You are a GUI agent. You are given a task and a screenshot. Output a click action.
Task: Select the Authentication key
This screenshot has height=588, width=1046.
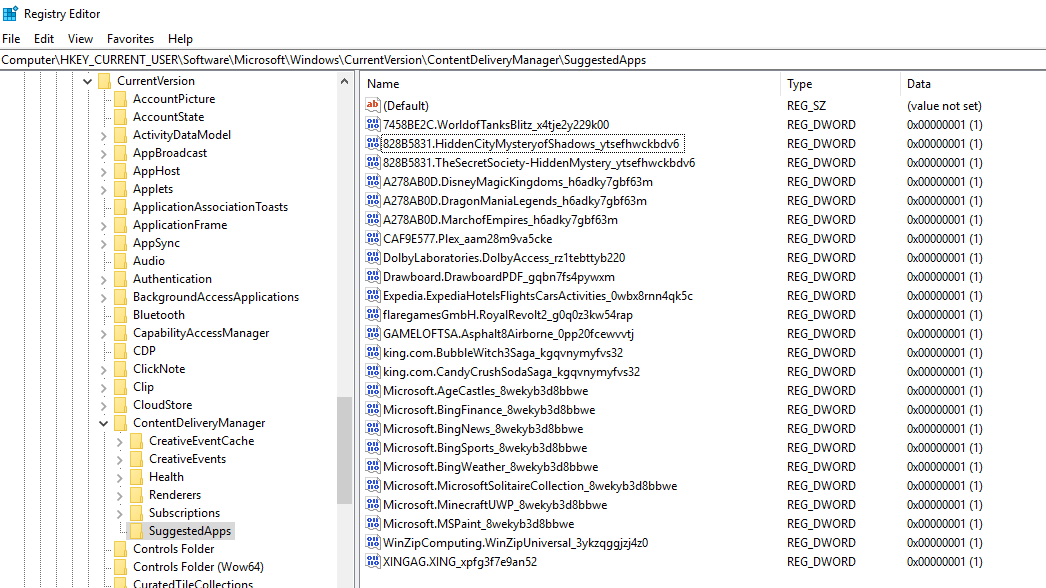[x=172, y=278]
